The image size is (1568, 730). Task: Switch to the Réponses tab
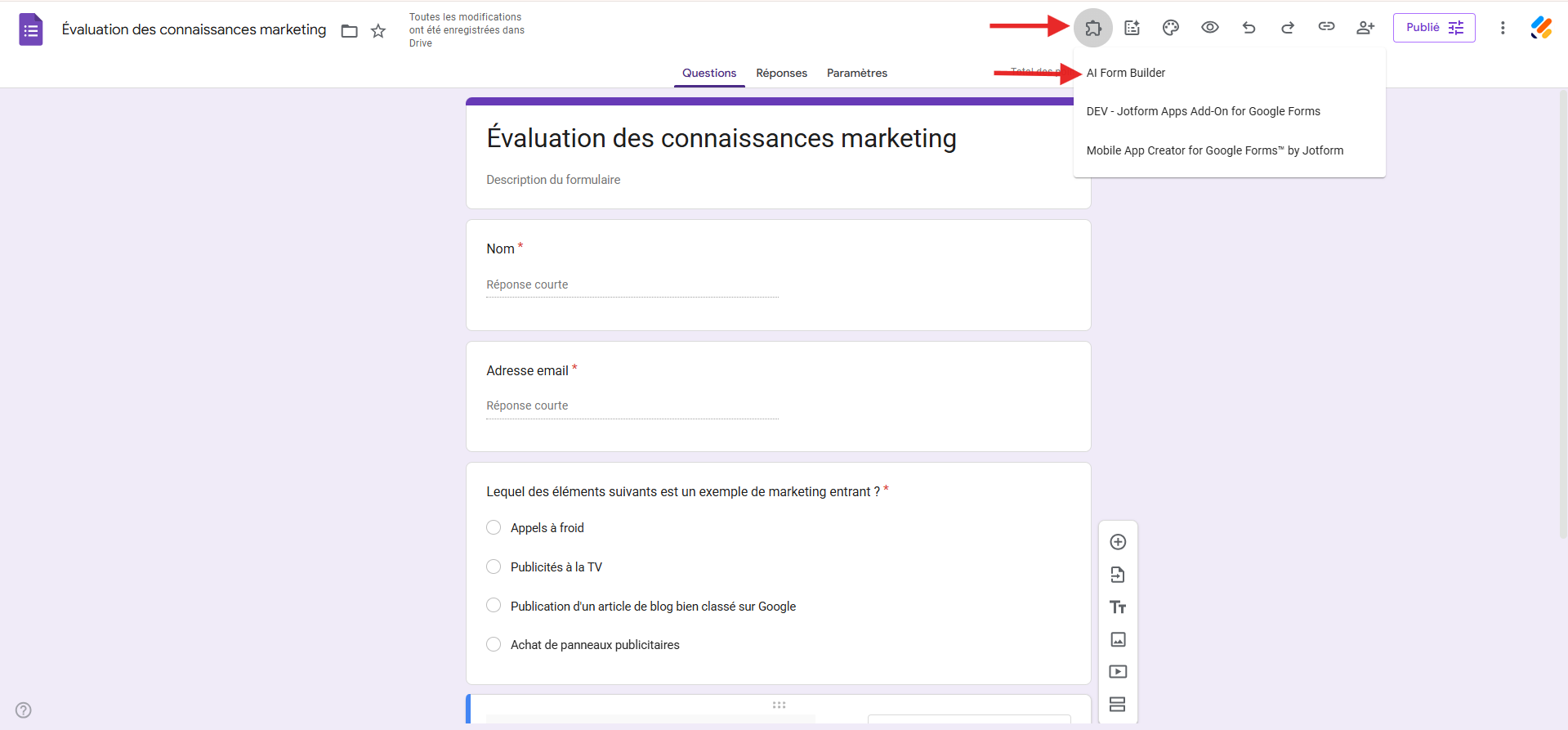[781, 73]
